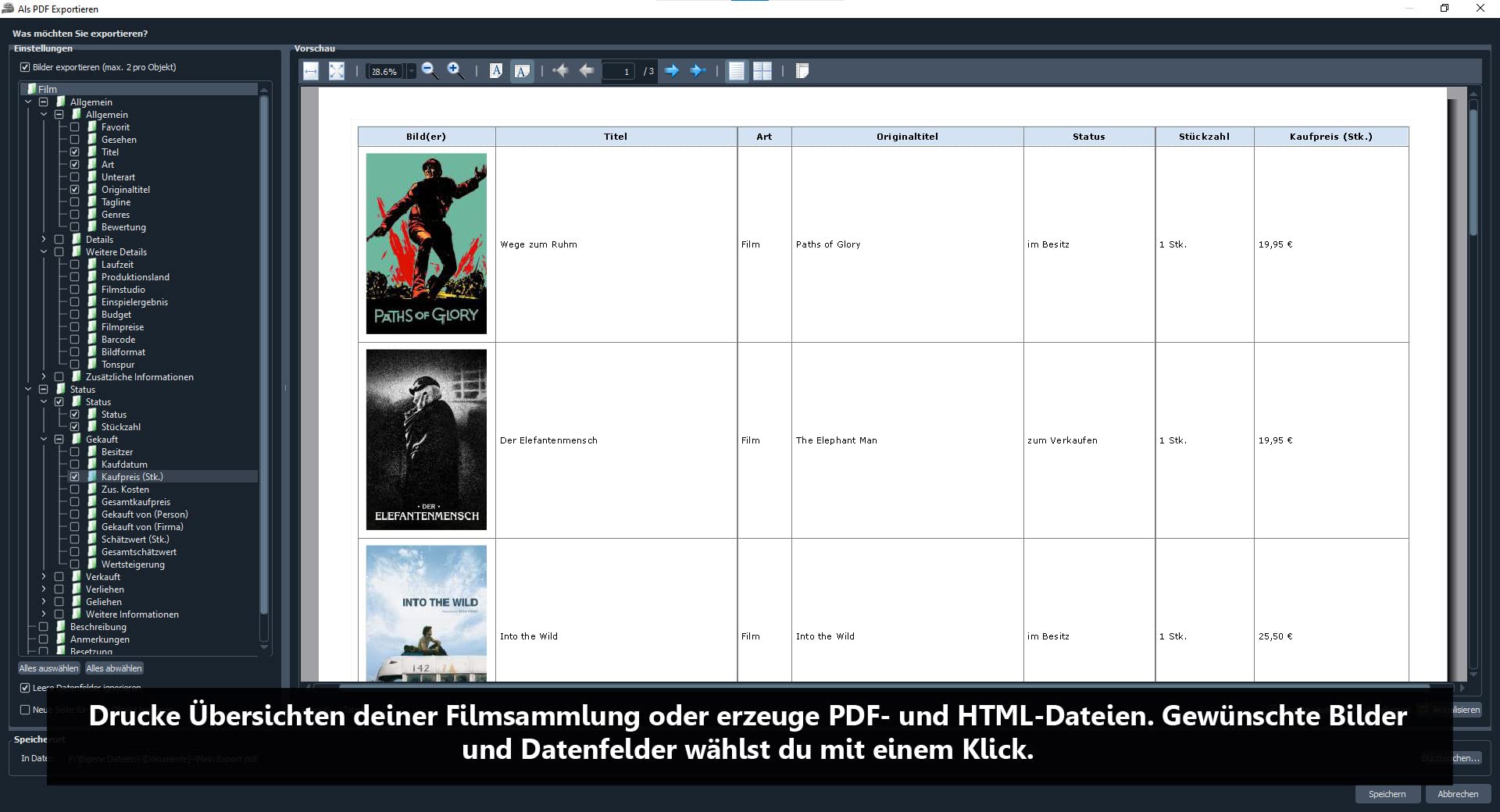Switch to landscape page orientation
The image size is (1500, 812).
click(x=522, y=71)
